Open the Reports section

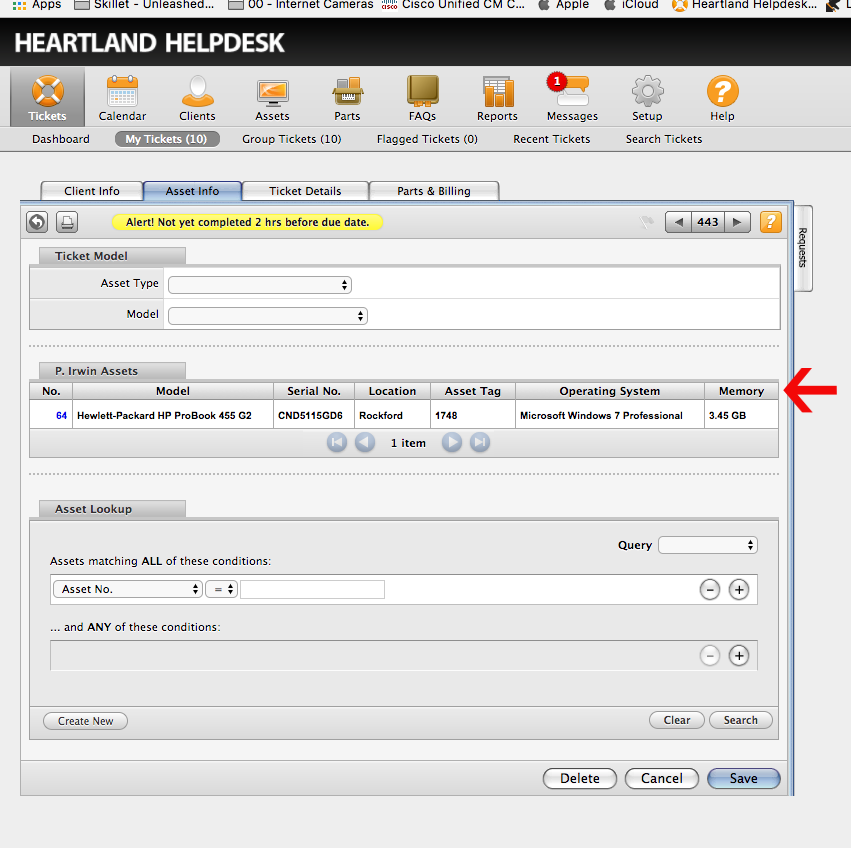coord(497,98)
